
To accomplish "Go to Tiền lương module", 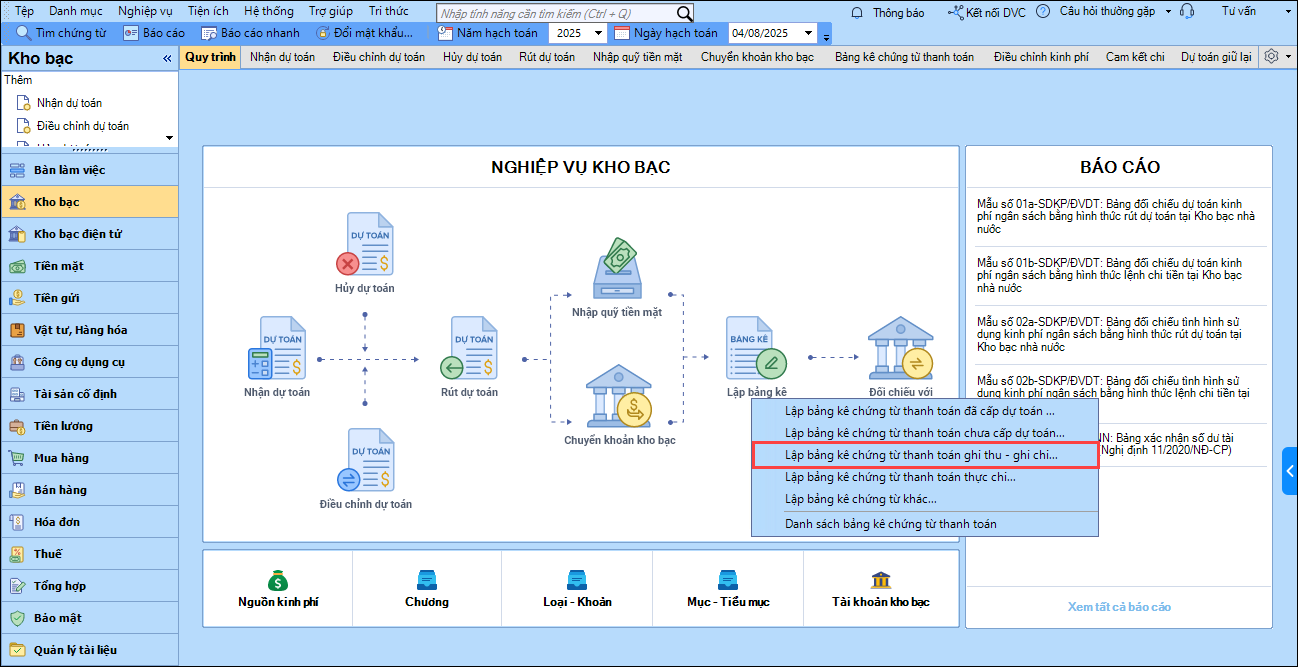I will [89, 426].
